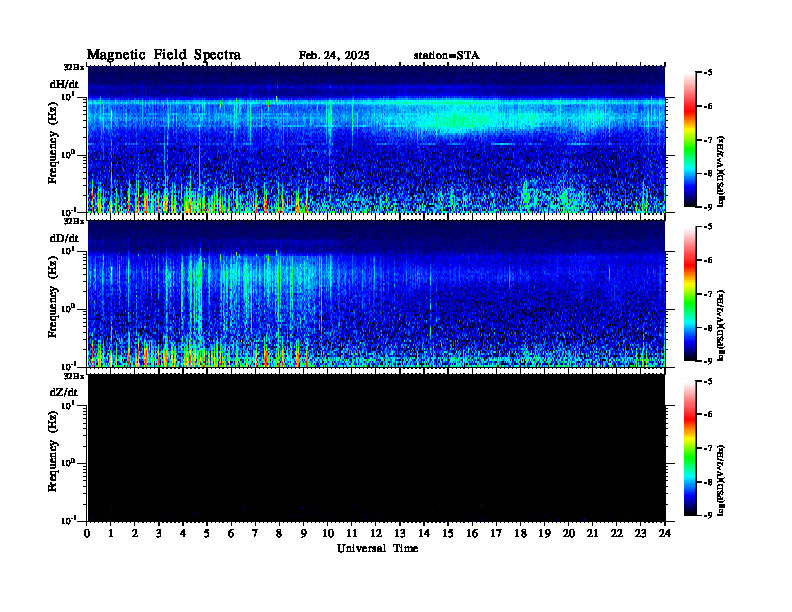Click hour 11 on the Universal Time axis

tap(352, 533)
